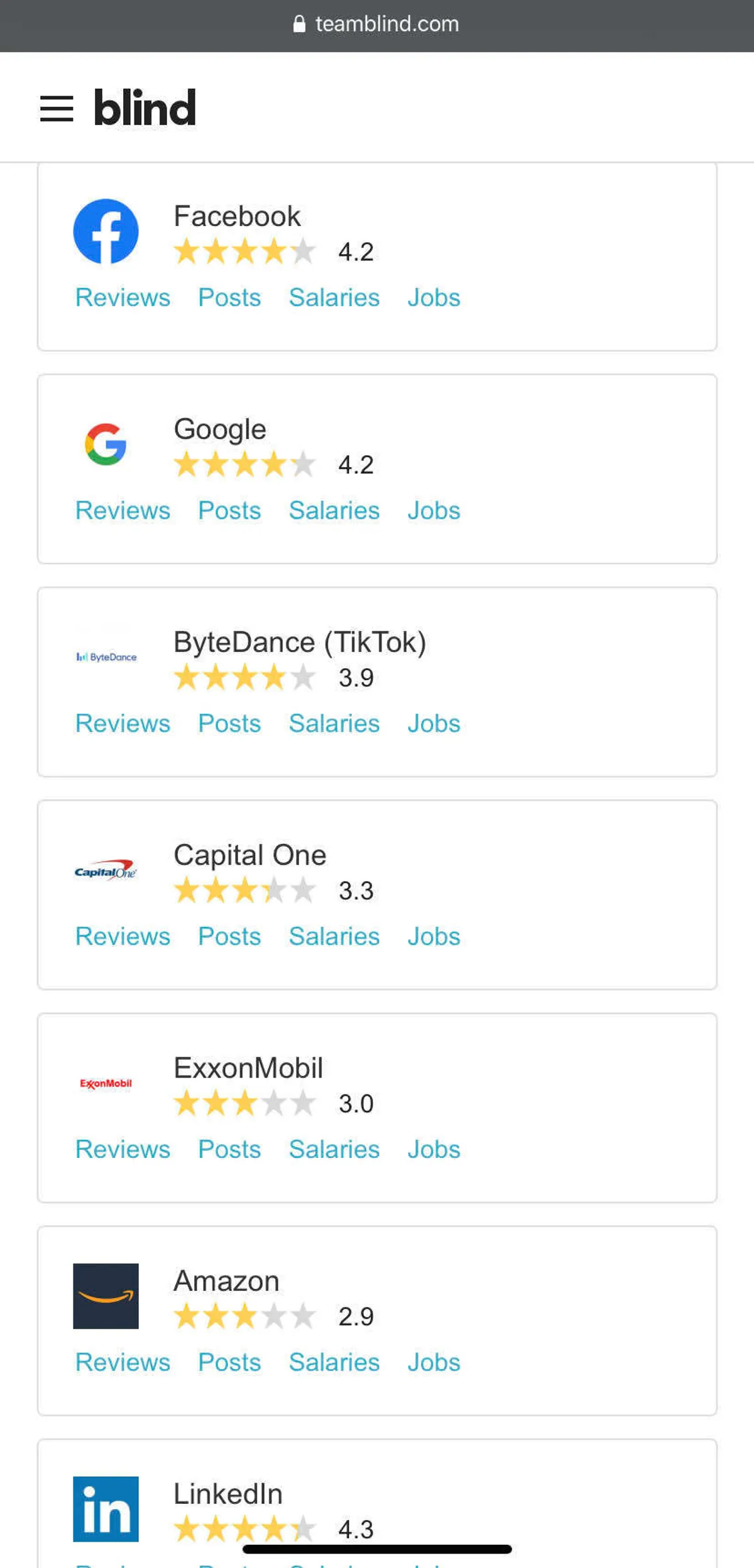Tap the ByteDance company logo
This screenshot has height=1568, width=754.
[x=106, y=657]
